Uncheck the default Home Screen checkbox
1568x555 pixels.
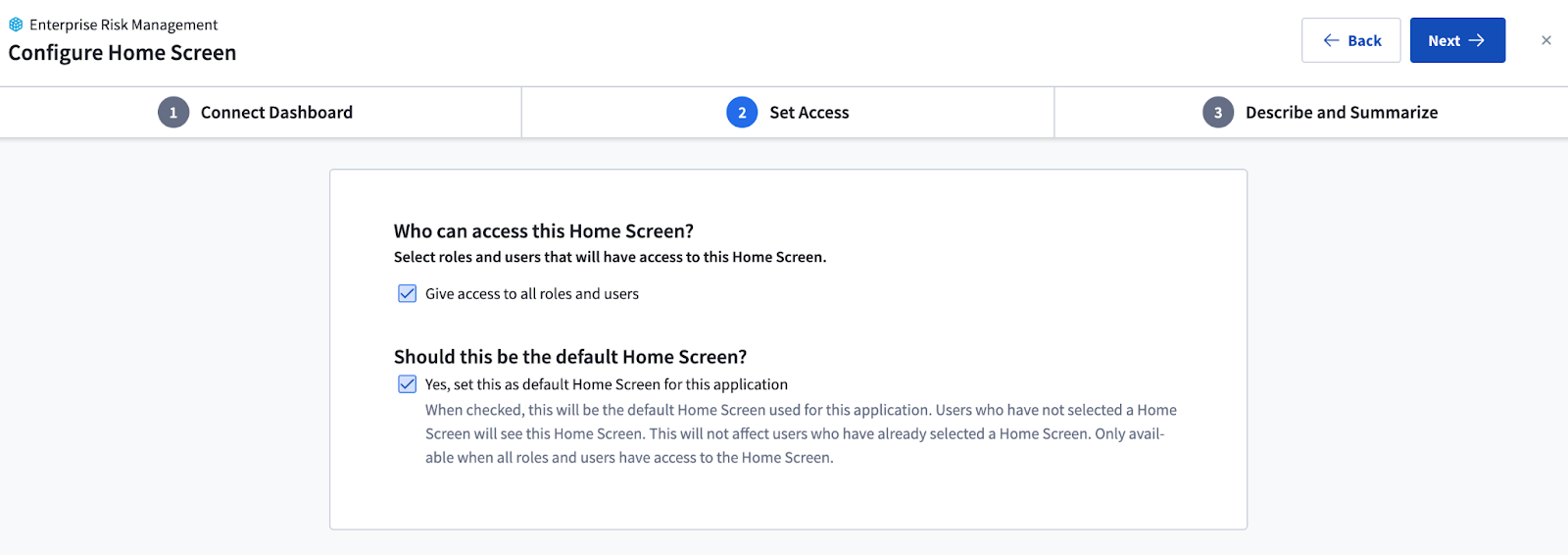coord(408,384)
